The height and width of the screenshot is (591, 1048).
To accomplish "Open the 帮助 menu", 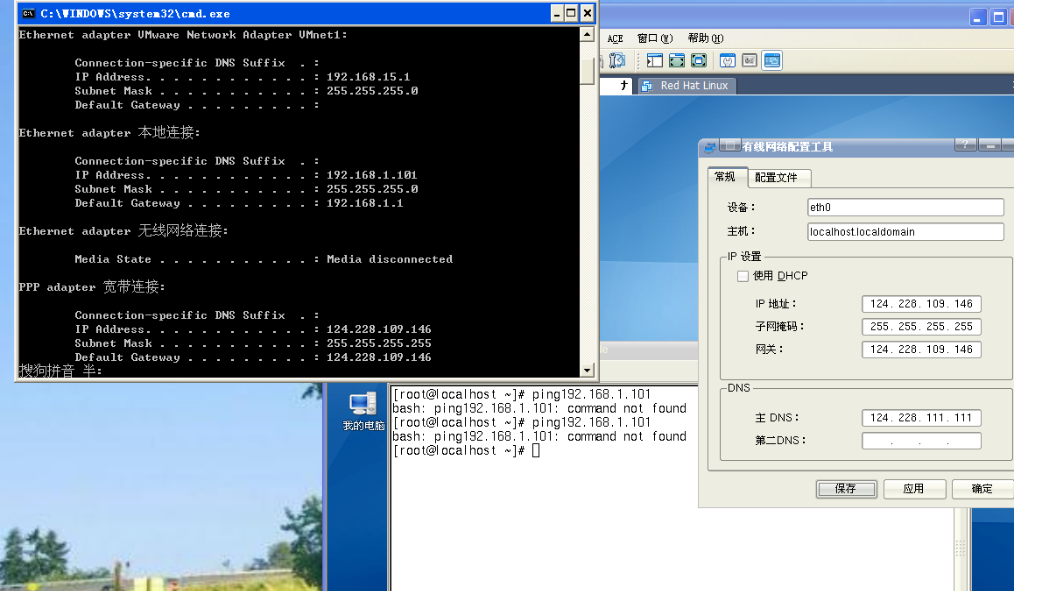I will [x=705, y=39].
